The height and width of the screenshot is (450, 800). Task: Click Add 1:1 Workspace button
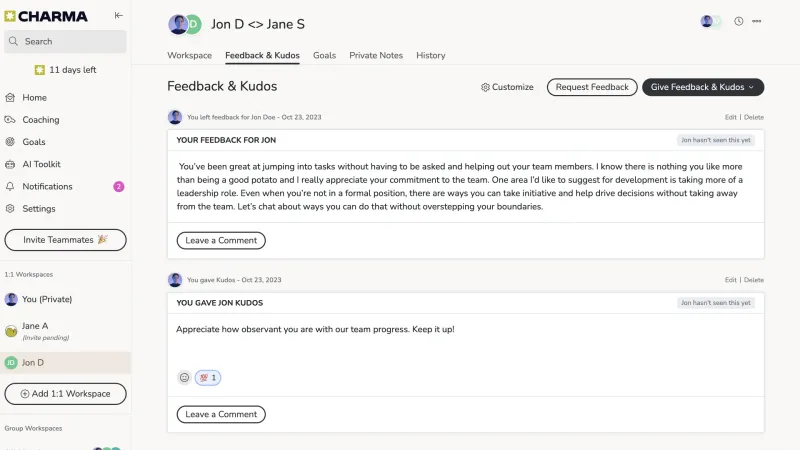pos(65,394)
